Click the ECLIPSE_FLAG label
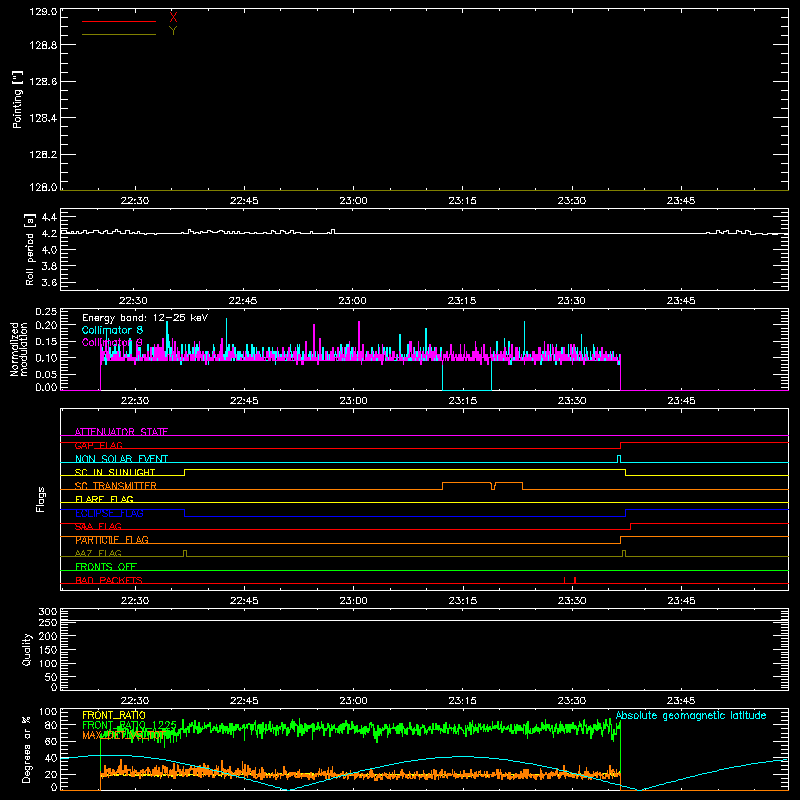The image size is (800, 800). point(110,513)
